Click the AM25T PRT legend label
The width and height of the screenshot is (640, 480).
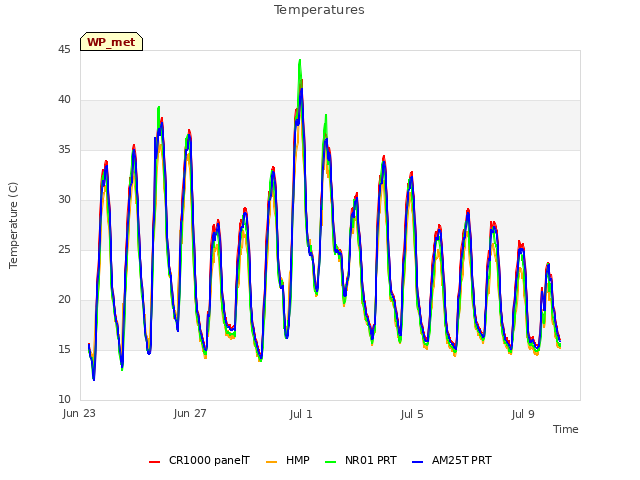click(462, 460)
